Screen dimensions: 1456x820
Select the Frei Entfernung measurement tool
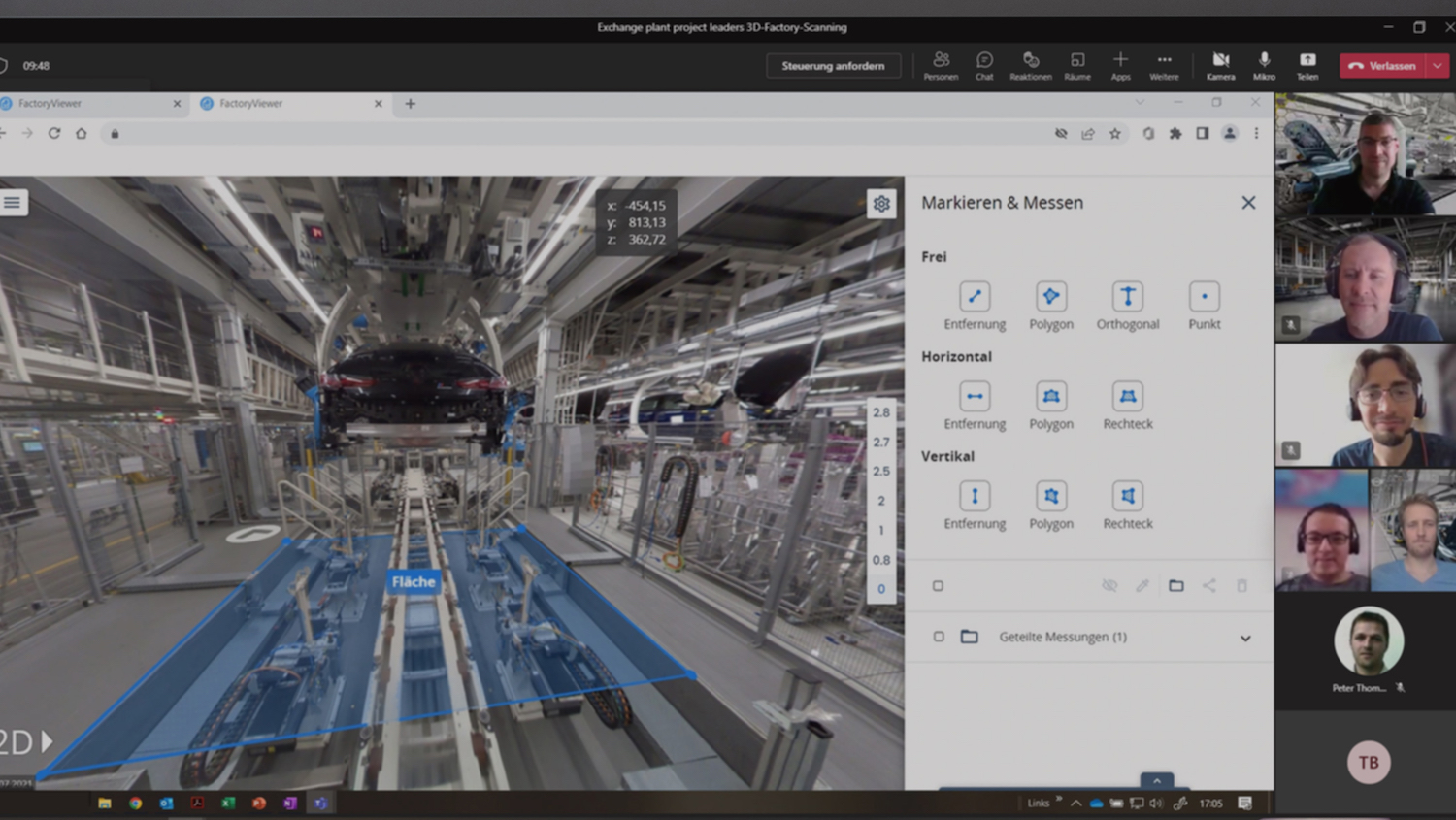(x=975, y=297)
